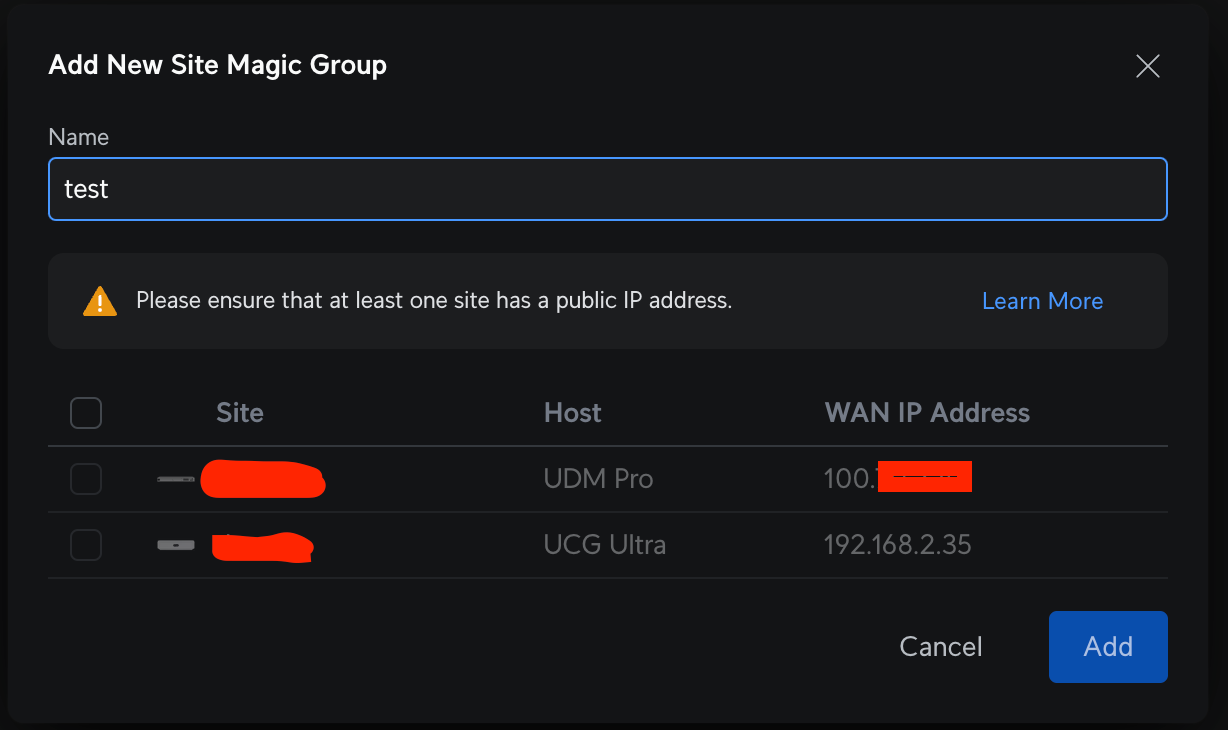Check the select-all checkbox in the table header

point(86,412)
